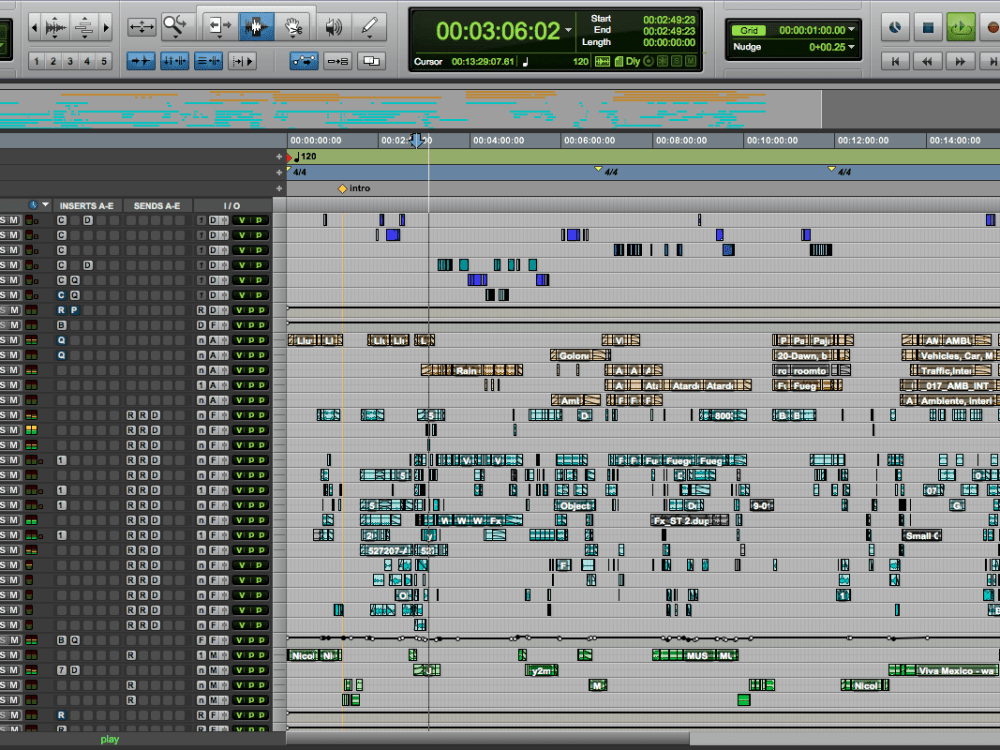
Task: Open the main counter format dropdown
Action: (x=568, y=30)
